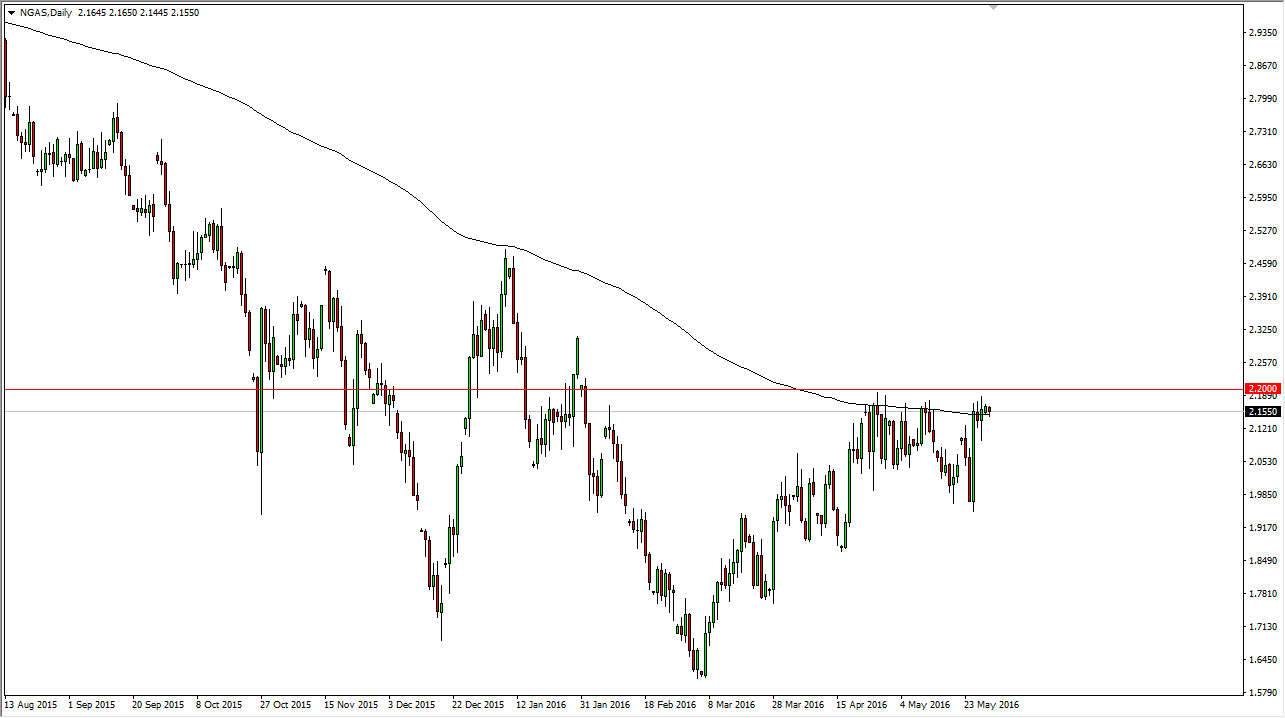Click the 15 Apr 2016 date label
This screenshot has width=1285, height=718.
click(862, 704)
